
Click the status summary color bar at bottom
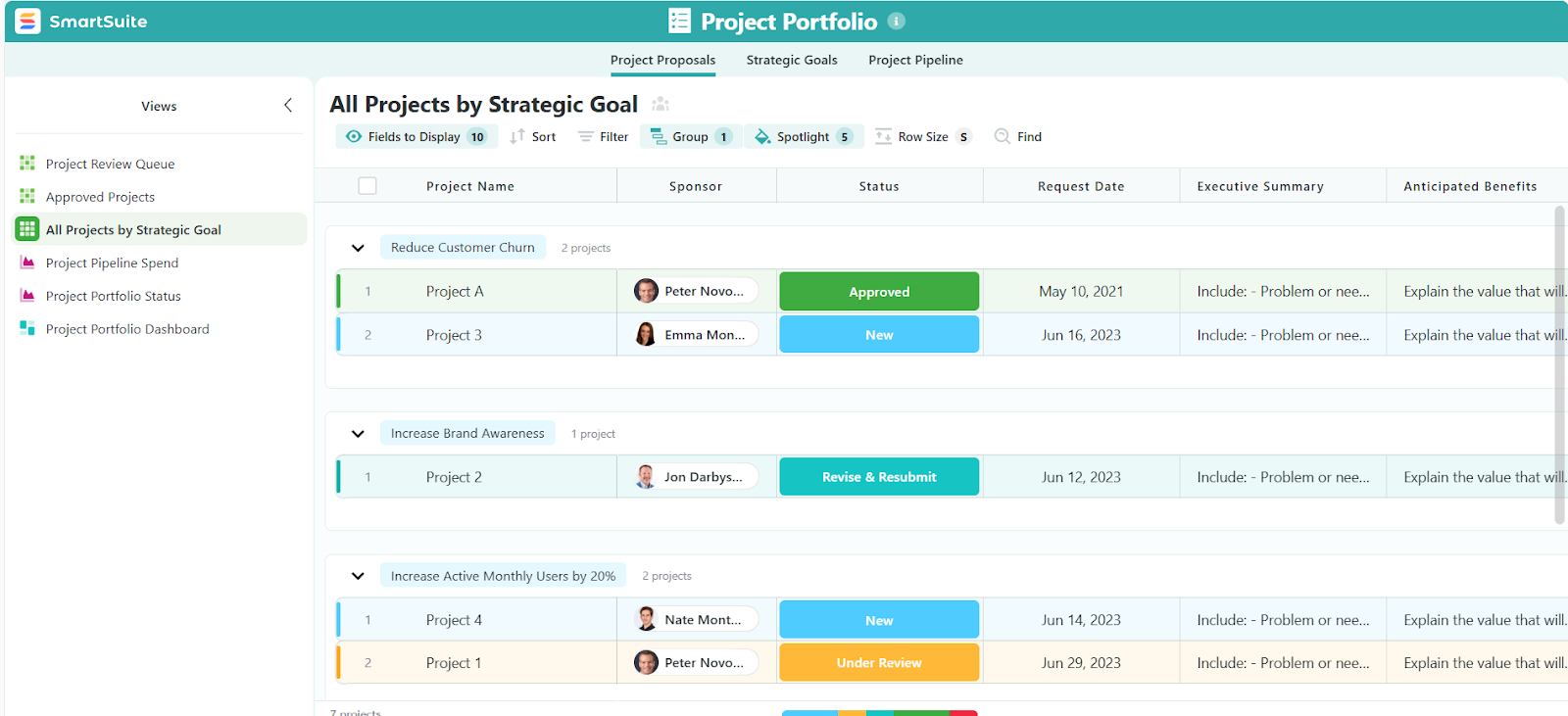point(879,713)
